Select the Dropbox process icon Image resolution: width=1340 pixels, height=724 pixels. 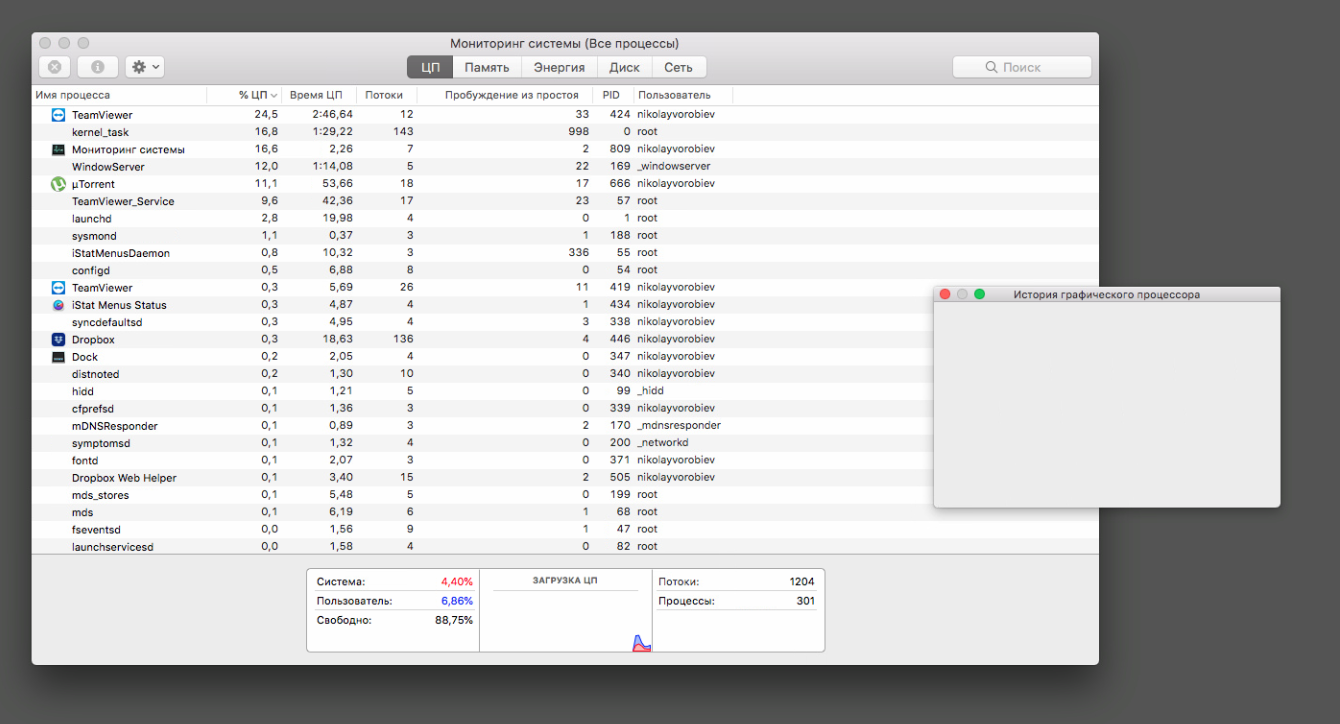56,339
